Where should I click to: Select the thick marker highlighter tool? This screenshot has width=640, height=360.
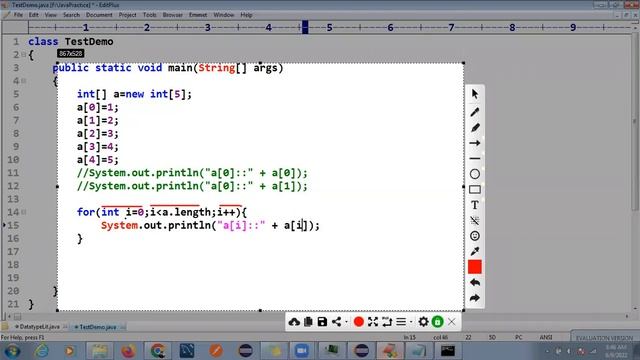coord(475,127)
